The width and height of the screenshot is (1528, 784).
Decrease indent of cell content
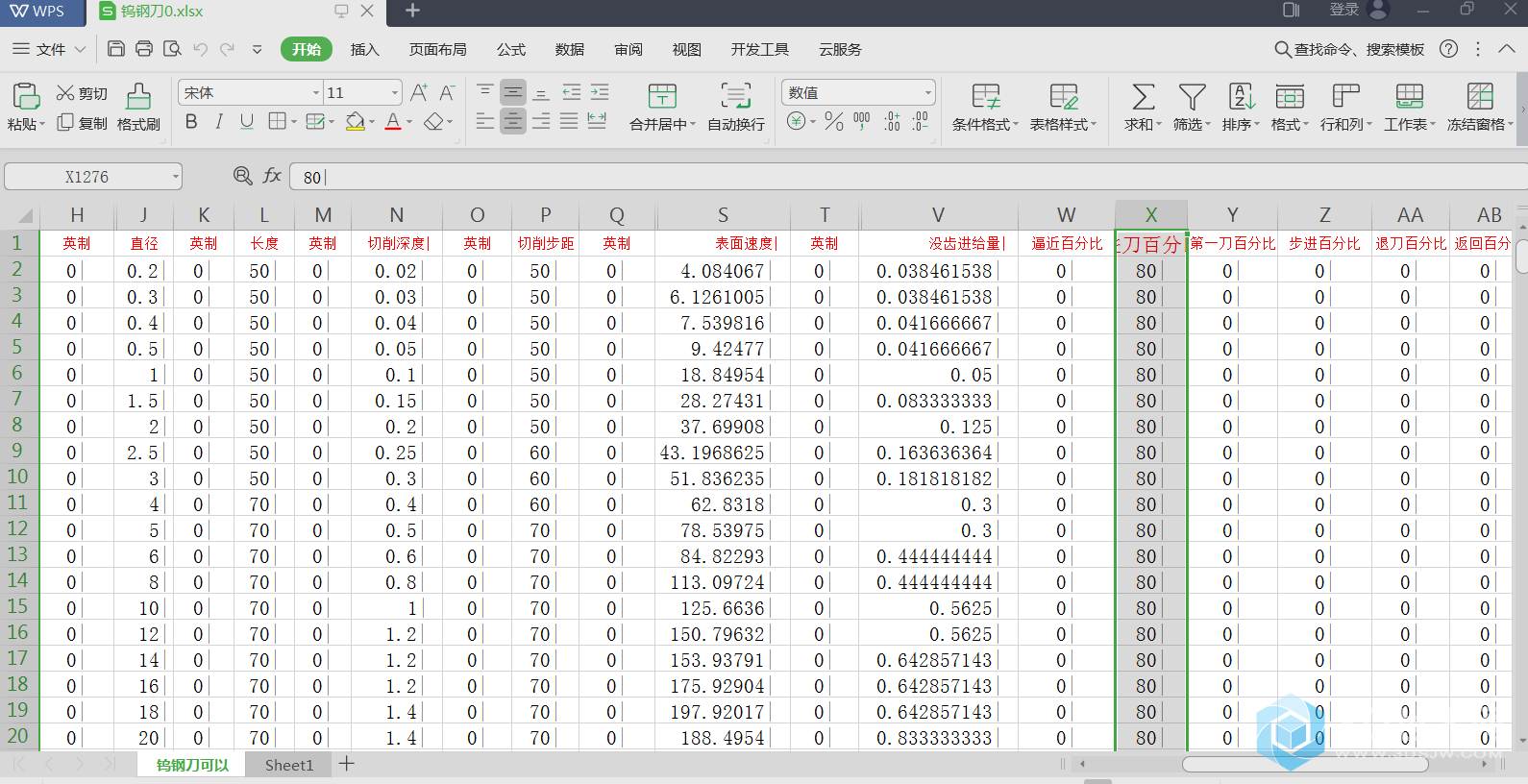point(572,92)
